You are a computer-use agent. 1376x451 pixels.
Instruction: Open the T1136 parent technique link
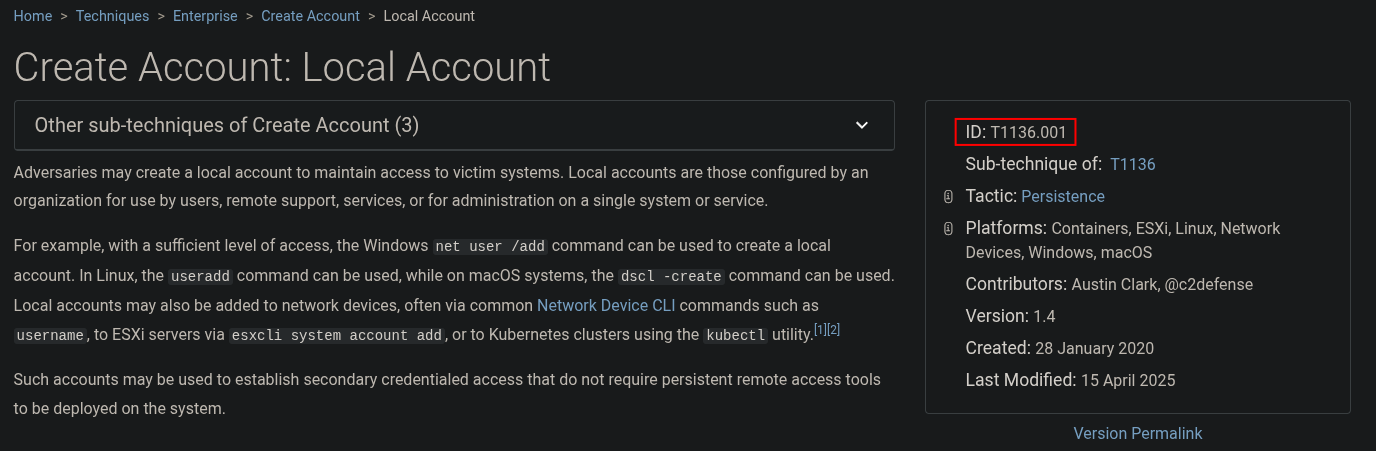[x=1133, y=164]
